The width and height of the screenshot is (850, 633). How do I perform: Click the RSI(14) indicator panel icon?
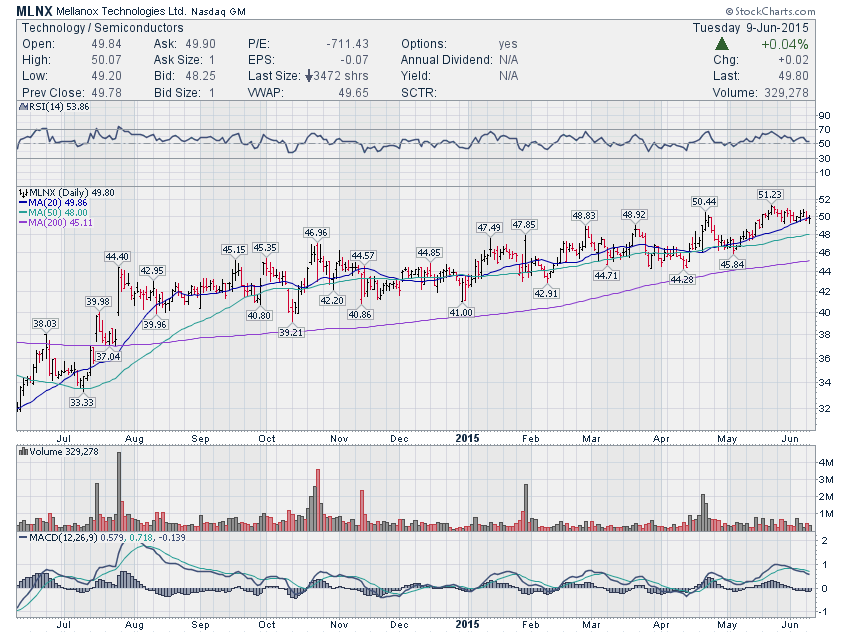(x=23, y=107)
